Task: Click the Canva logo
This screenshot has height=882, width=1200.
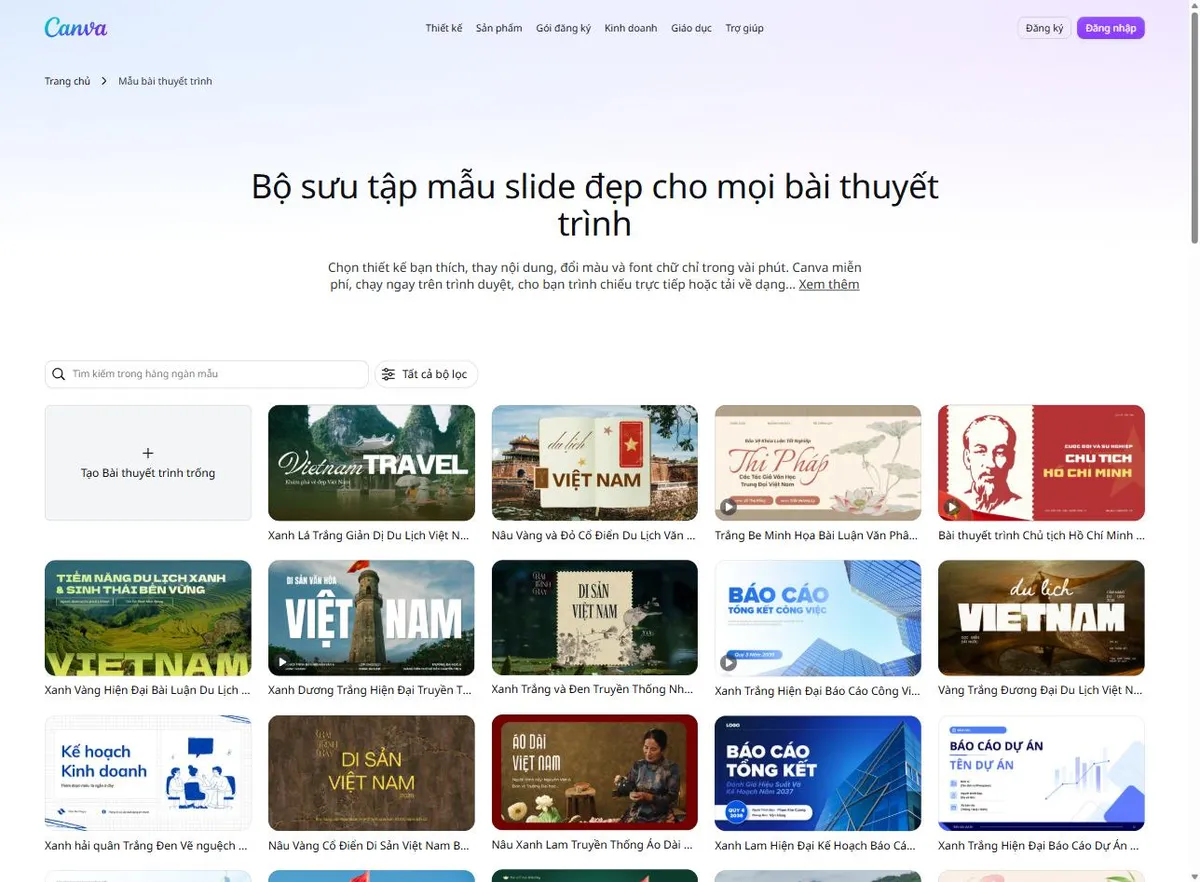Action: pyautogui.click(x=76, y=28)
